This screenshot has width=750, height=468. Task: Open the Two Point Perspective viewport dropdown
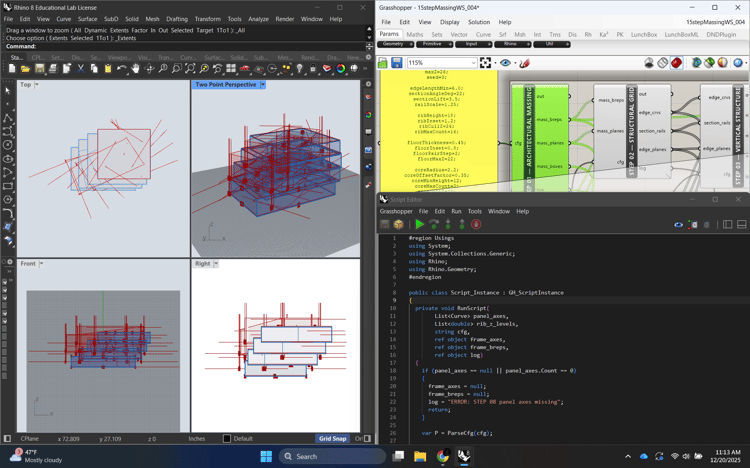coord(263,85)
